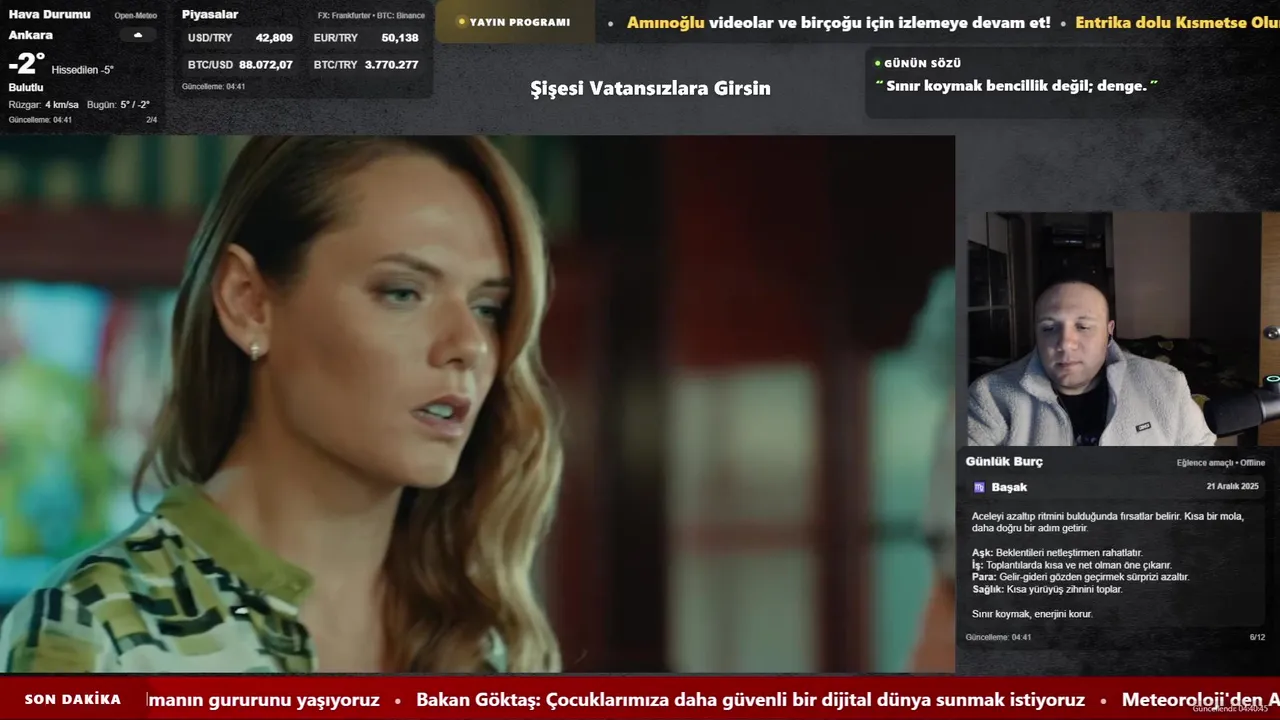Select the BTC/USD 88.072,07 price cell
The width and height of the screenshot is (1280, 720).
(x=240, y=64)
